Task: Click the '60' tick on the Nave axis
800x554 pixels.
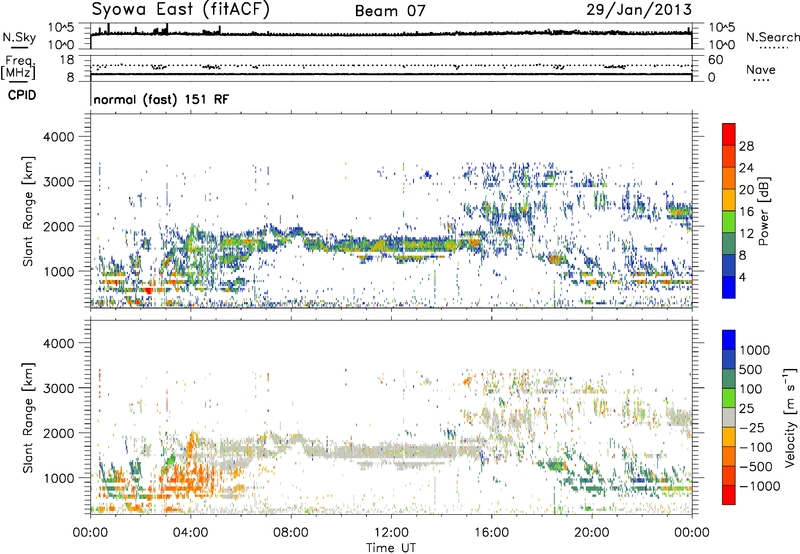Action: click(x=715, y=60)
